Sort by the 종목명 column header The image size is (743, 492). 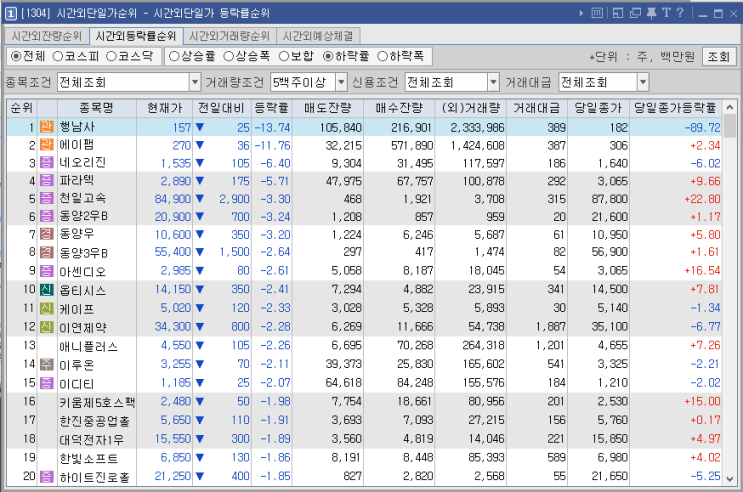[97, 108]
